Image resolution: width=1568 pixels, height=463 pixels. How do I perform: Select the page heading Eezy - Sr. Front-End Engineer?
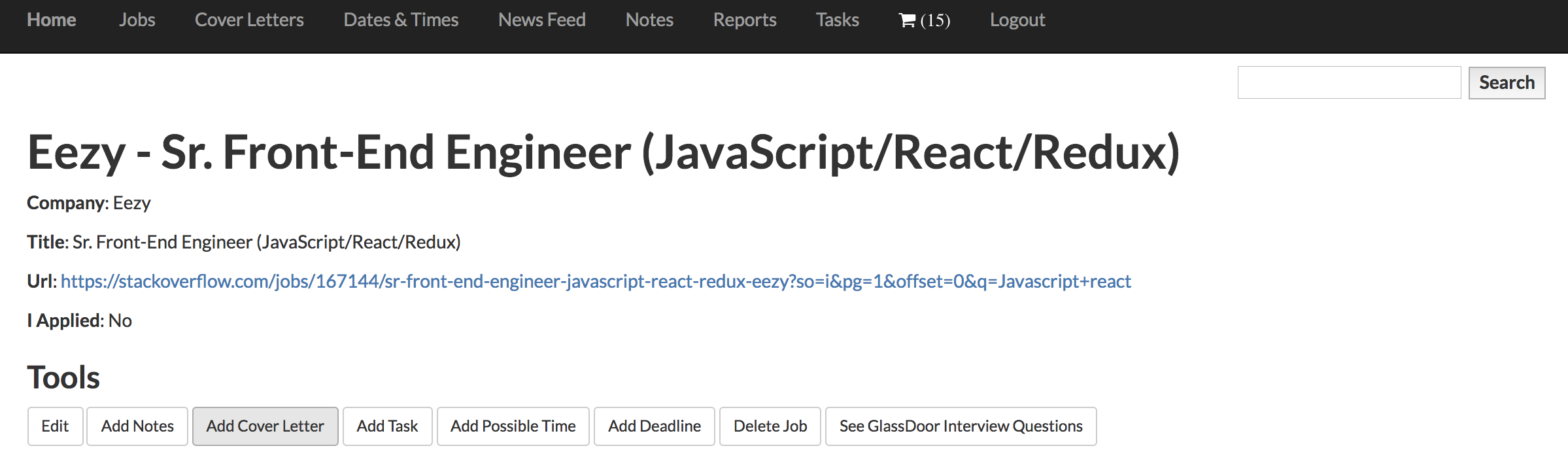(604, 152)
